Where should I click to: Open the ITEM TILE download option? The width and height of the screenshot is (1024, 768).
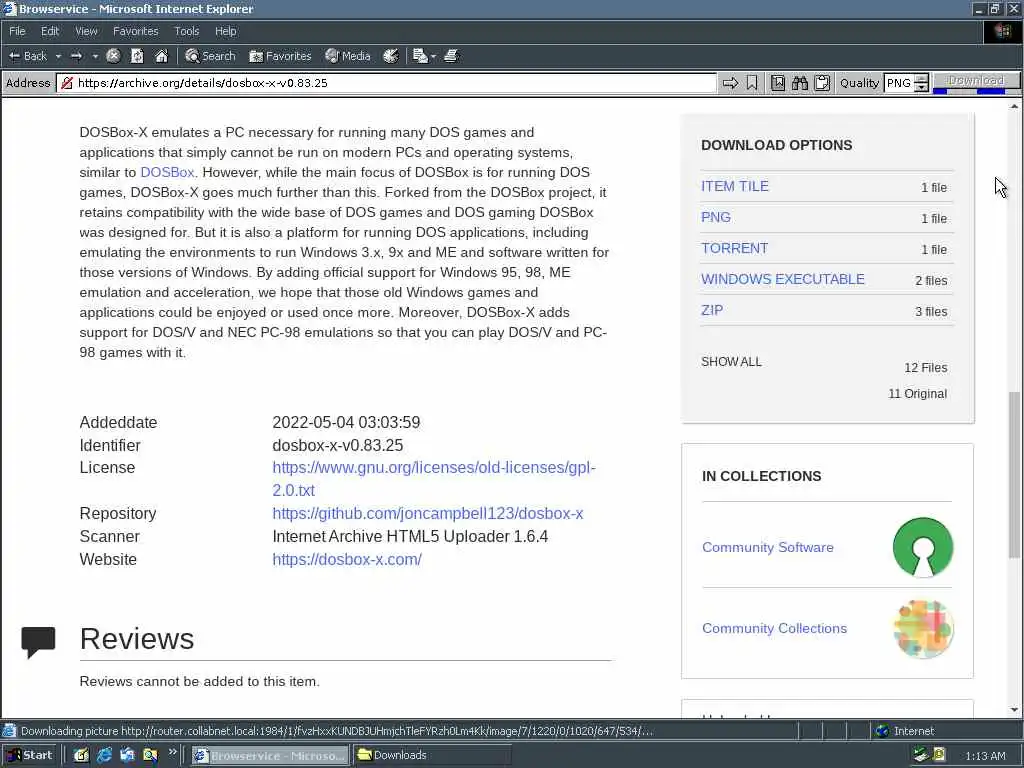[x=735, y=186]
